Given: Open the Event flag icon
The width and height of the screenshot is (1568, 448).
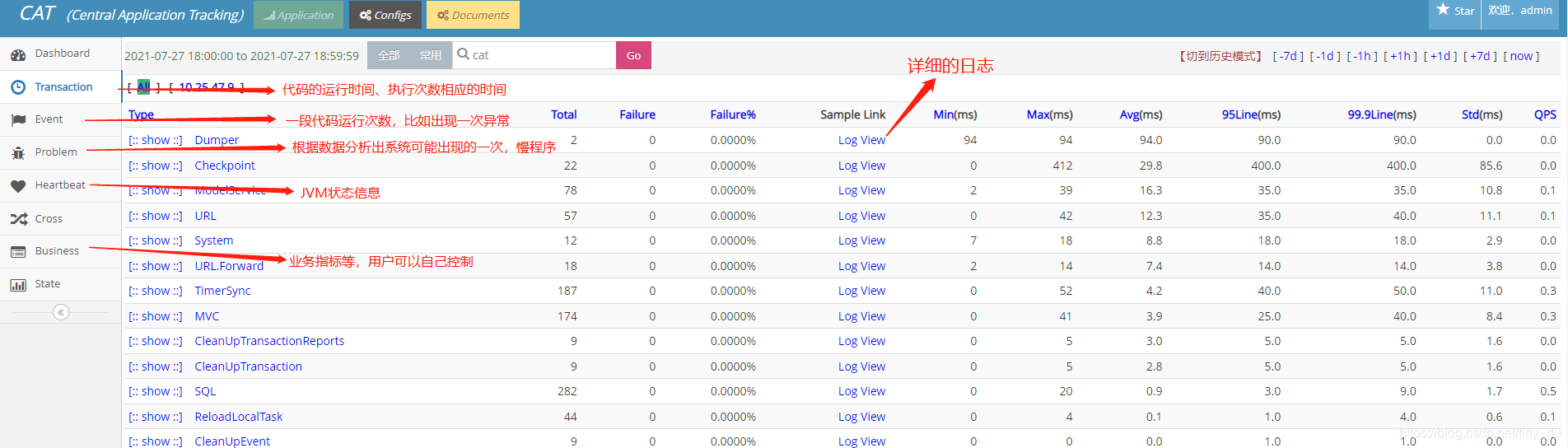Looking at the screenshot, I should [18, 120].
